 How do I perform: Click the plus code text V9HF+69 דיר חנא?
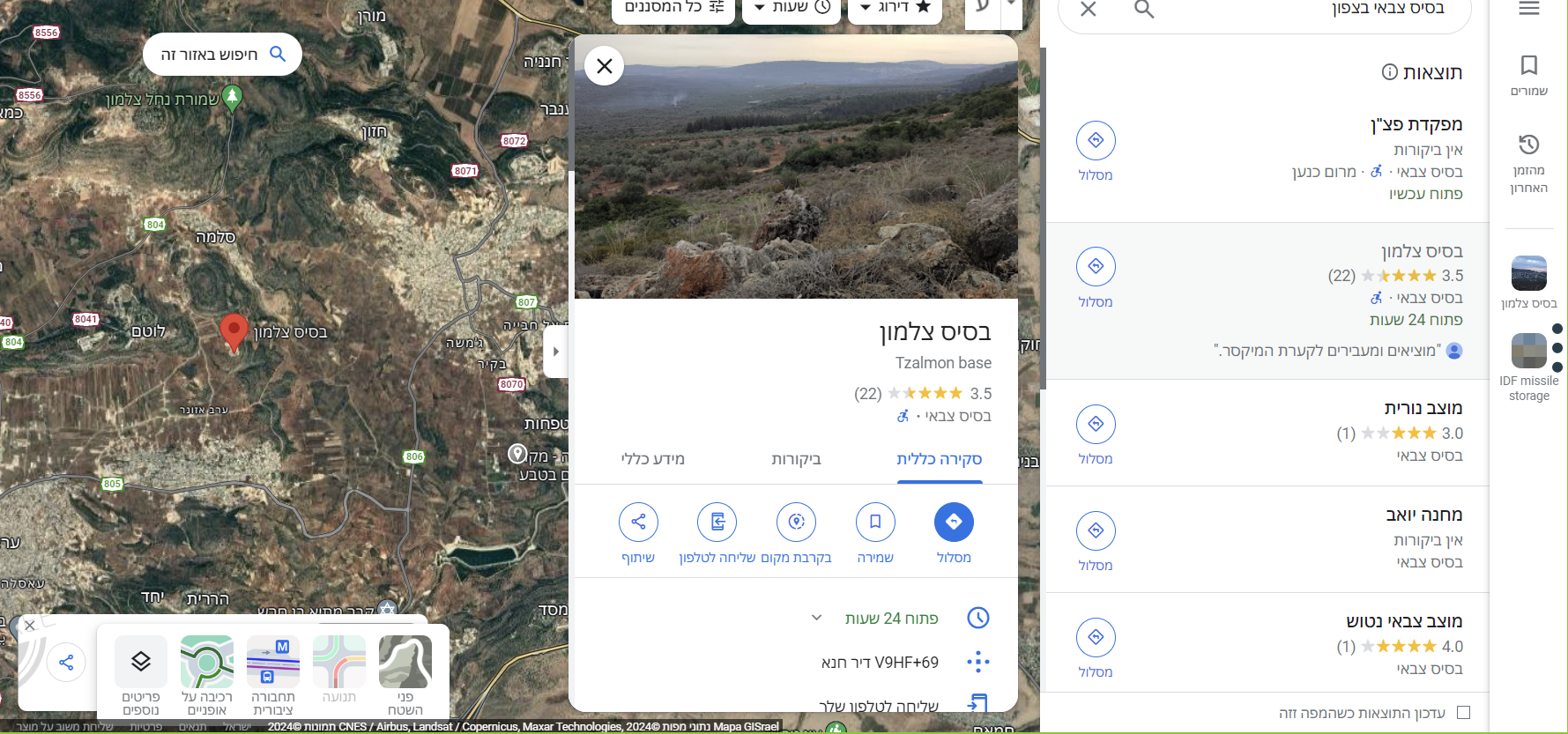[x=880, y=662]
